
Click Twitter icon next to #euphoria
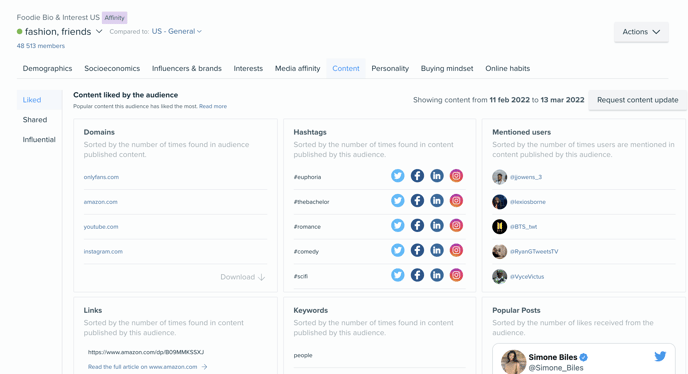tap(398, 176)
